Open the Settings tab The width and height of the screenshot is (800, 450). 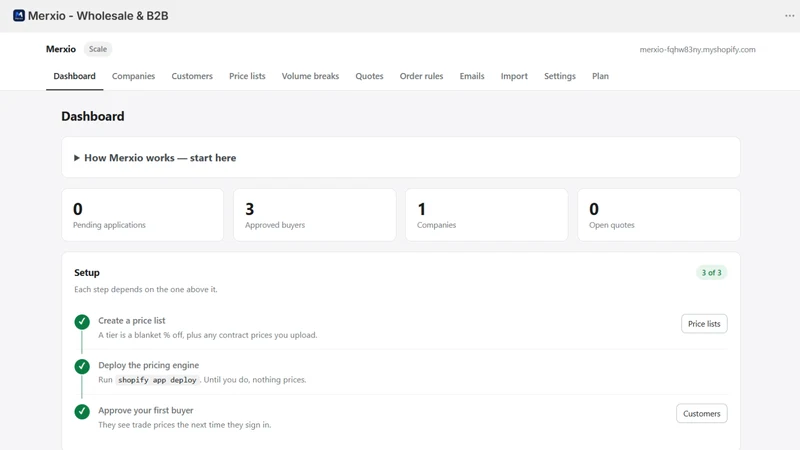coord(559,76)
